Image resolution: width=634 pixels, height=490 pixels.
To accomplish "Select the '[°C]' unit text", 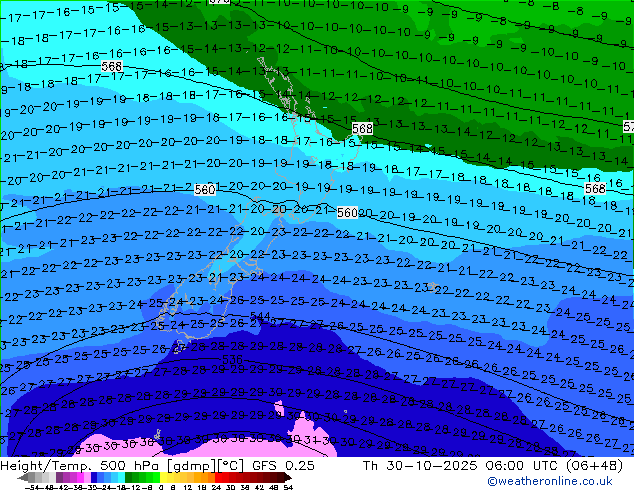I will coord(231,466).
